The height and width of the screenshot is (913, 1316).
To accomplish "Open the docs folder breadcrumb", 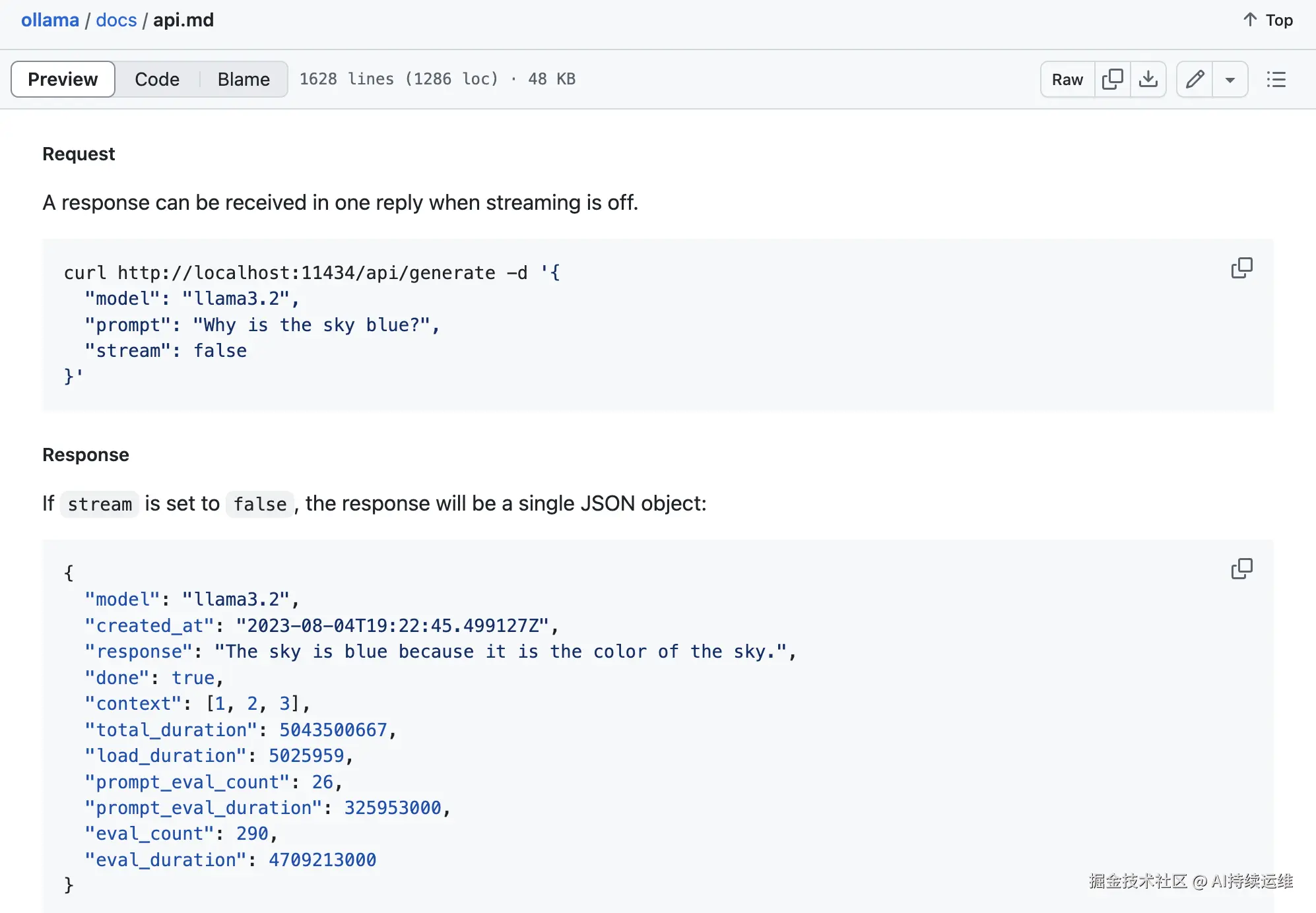I will click(x=116, y=20).
